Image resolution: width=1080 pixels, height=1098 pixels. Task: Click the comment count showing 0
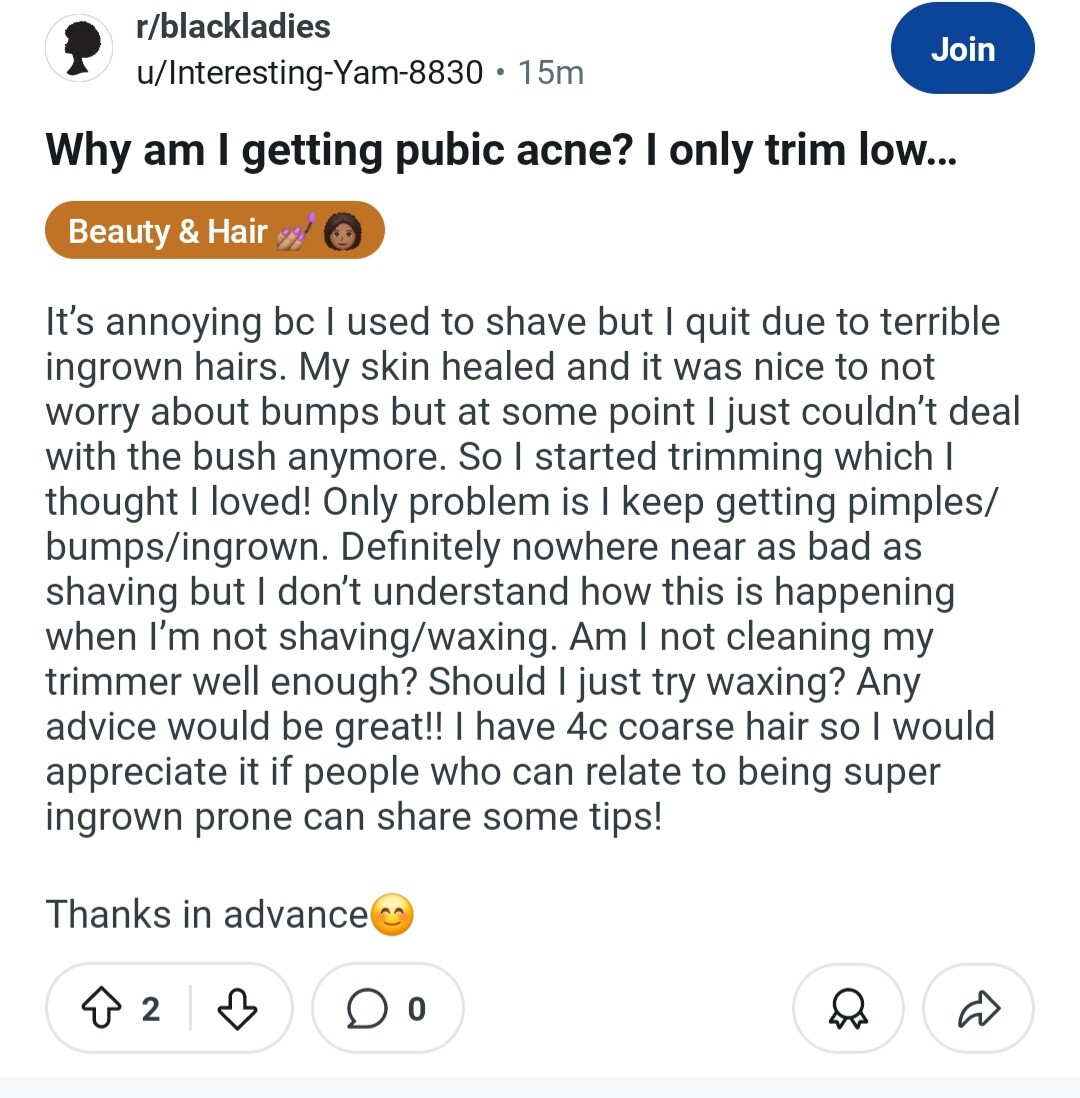click(x=416, y=1010)
